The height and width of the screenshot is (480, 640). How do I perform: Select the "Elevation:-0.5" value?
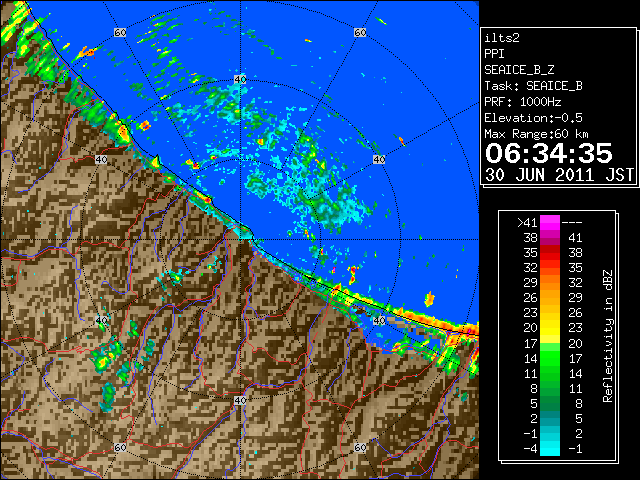pyautogui.click(x=533, y=118)
